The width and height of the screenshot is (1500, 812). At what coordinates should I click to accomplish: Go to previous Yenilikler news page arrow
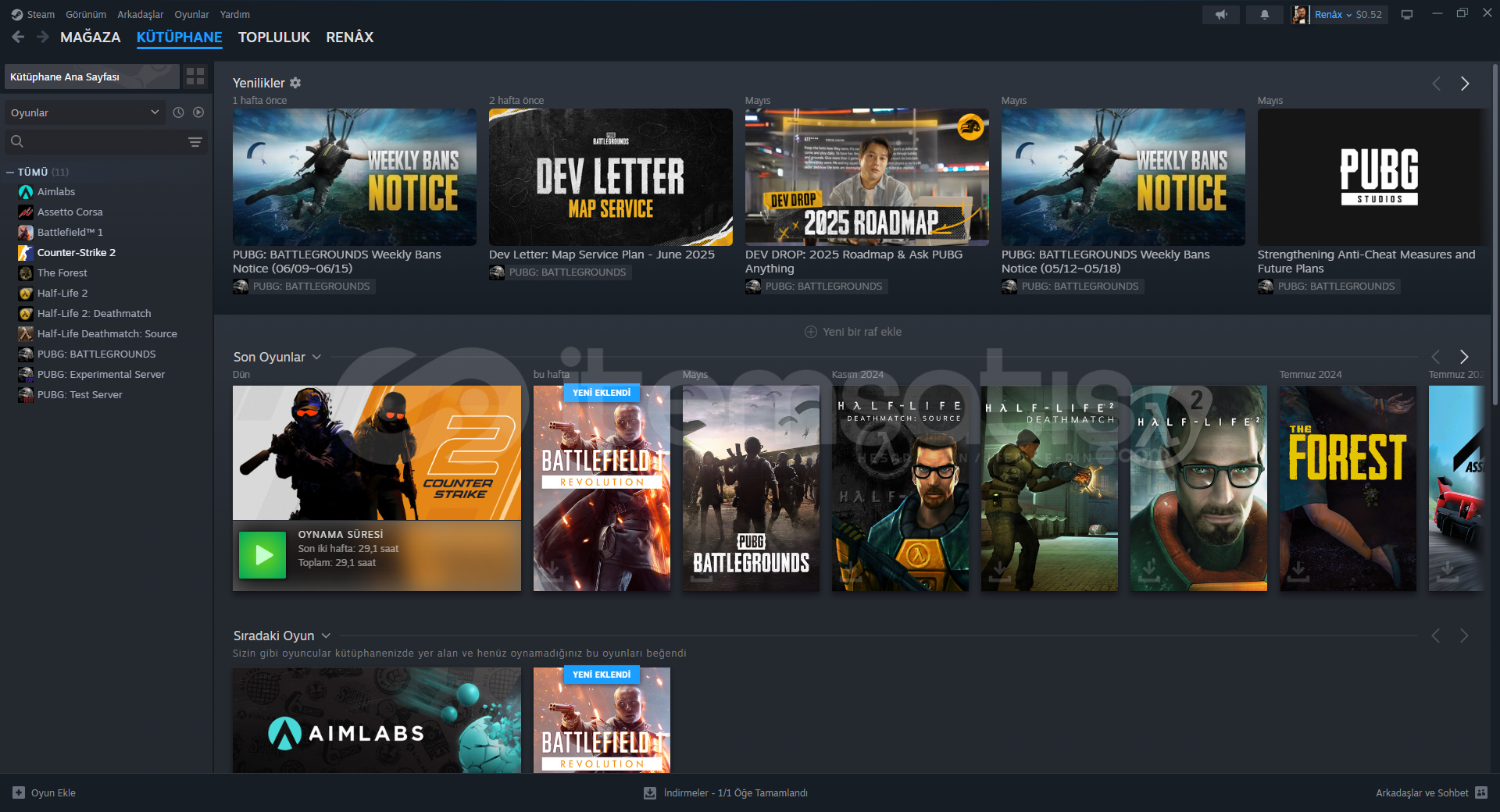(1436, 84)
